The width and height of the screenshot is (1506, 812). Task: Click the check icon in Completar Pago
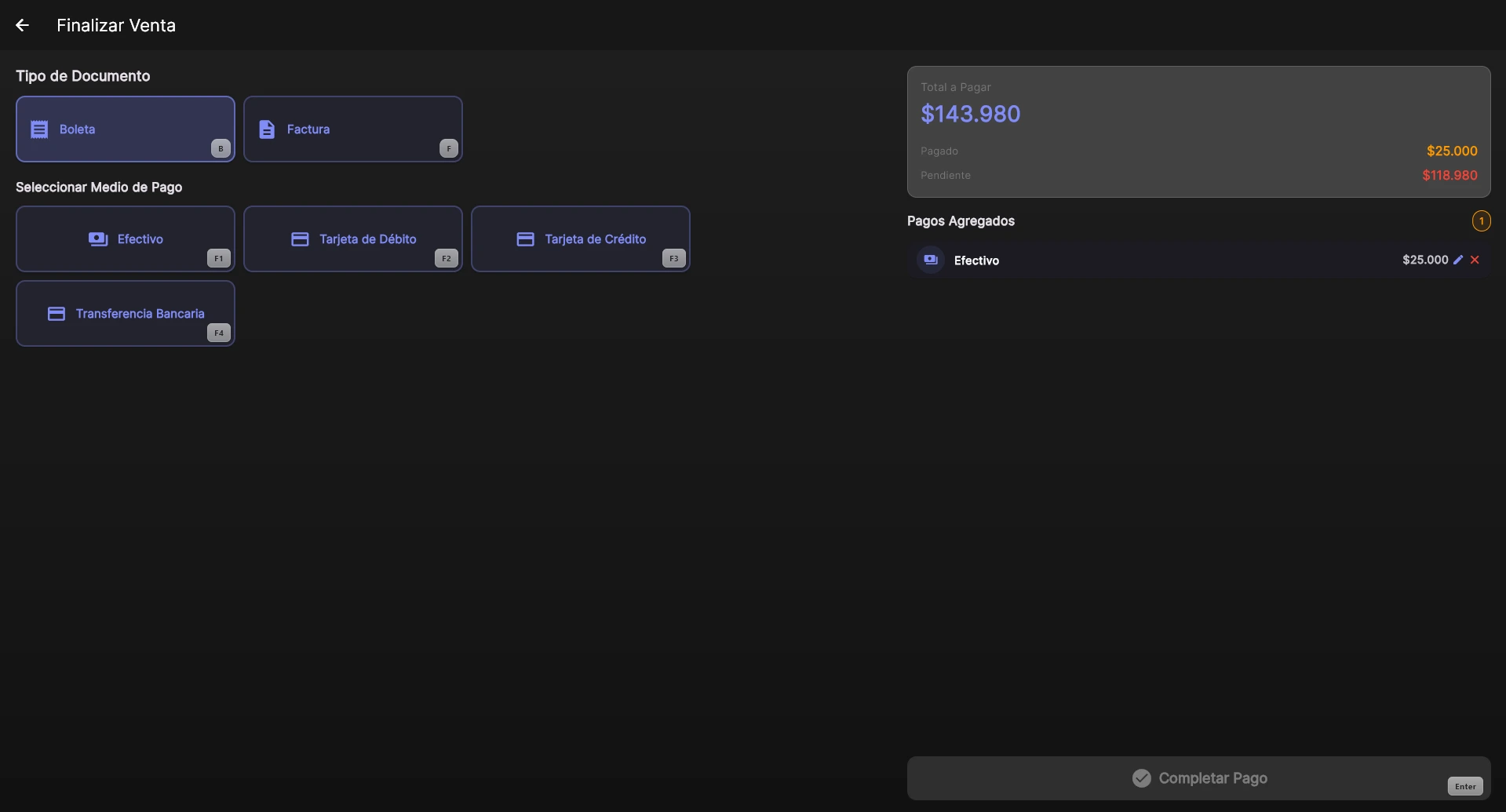coord(1142,777)
